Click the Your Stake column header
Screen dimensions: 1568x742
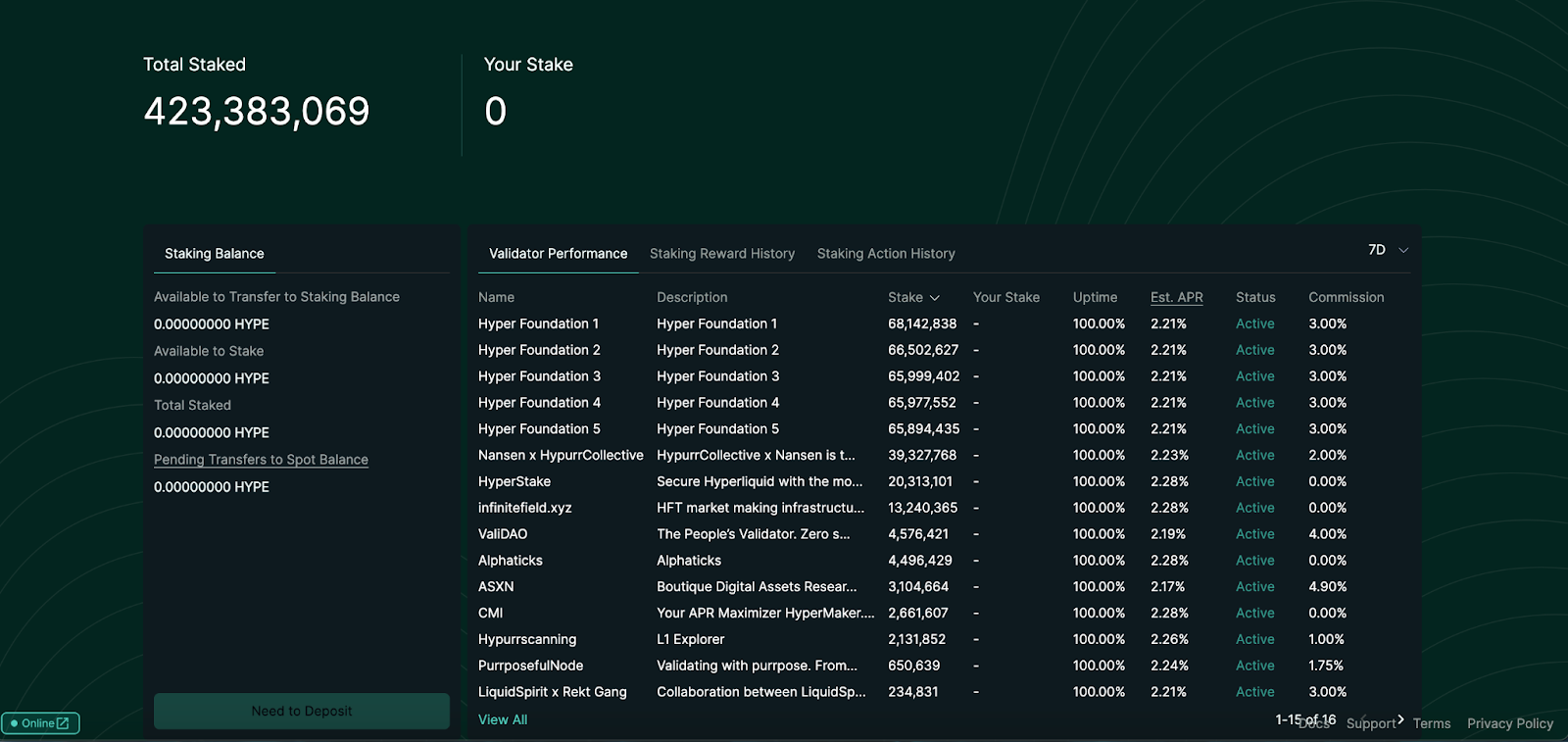(x=1006, y=297)
